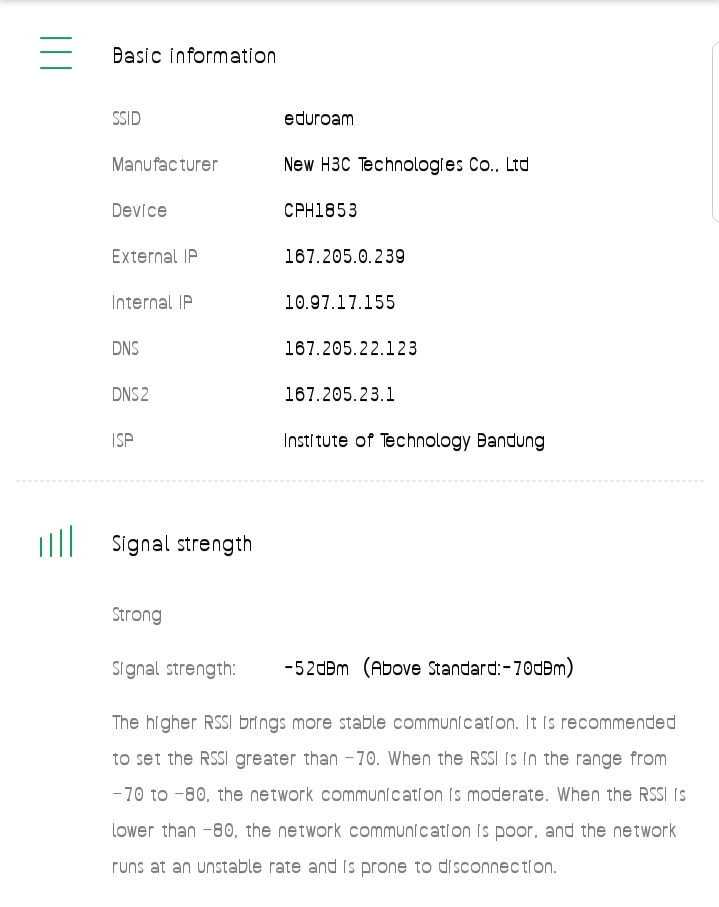This screenshot has height=907, width=719.
Task: Click the scroll handle at right edge
Action: click(x=715, y=132)
